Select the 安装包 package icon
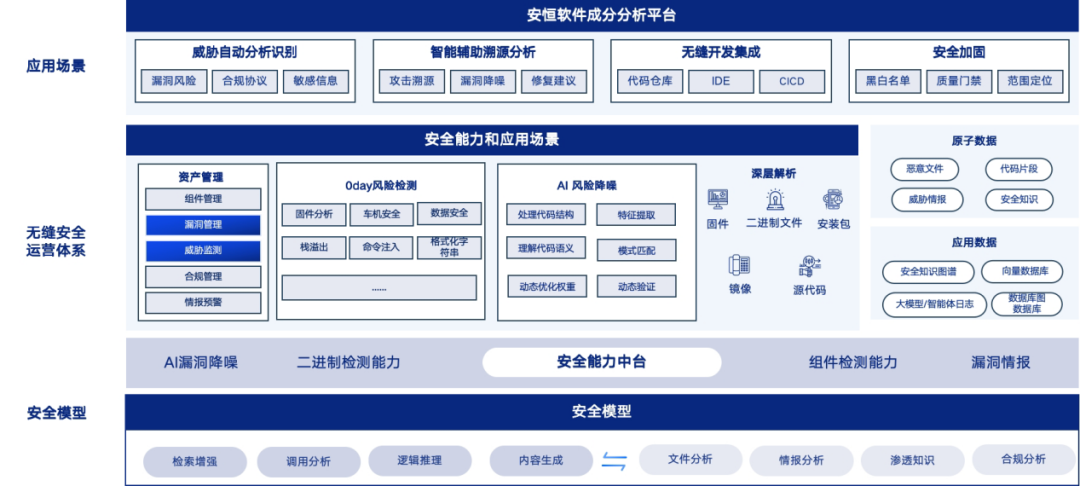The width and height of the screenshot is (1080, 486). coord(833,199)
